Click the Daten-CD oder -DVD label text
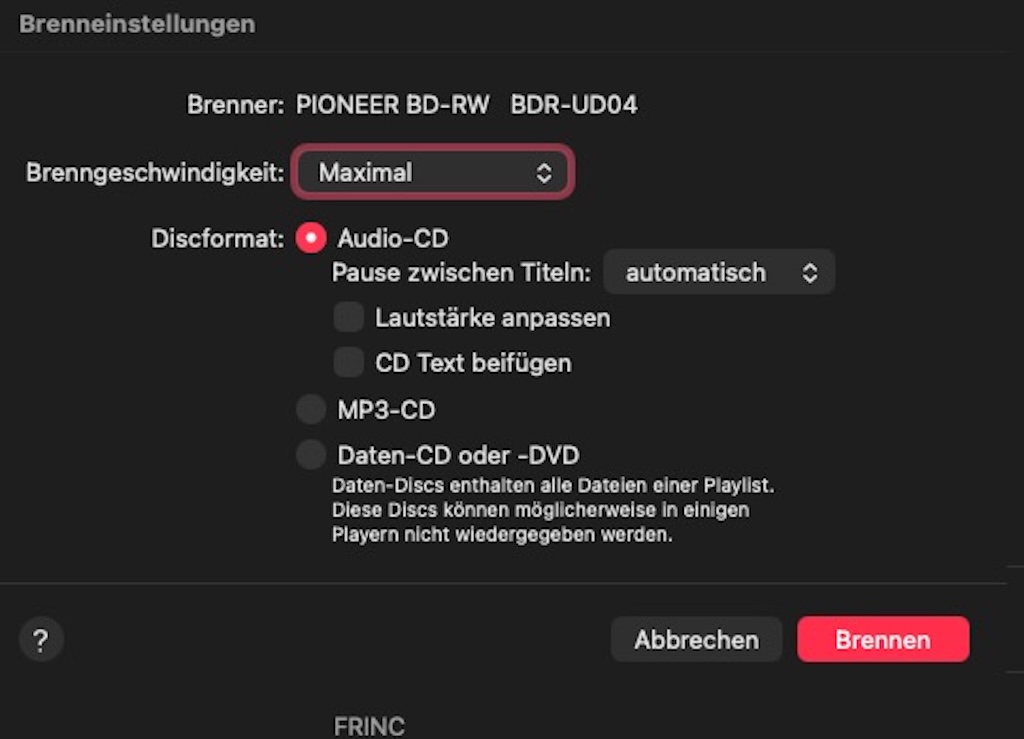Viewport: 1024px width, 739px height. [458, 456]
